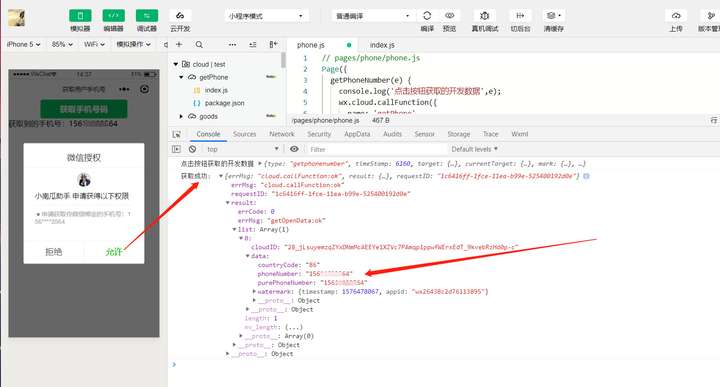Click the compile refresh icon
This screenshot has height=387, width=720.
[x=427, y=16]
